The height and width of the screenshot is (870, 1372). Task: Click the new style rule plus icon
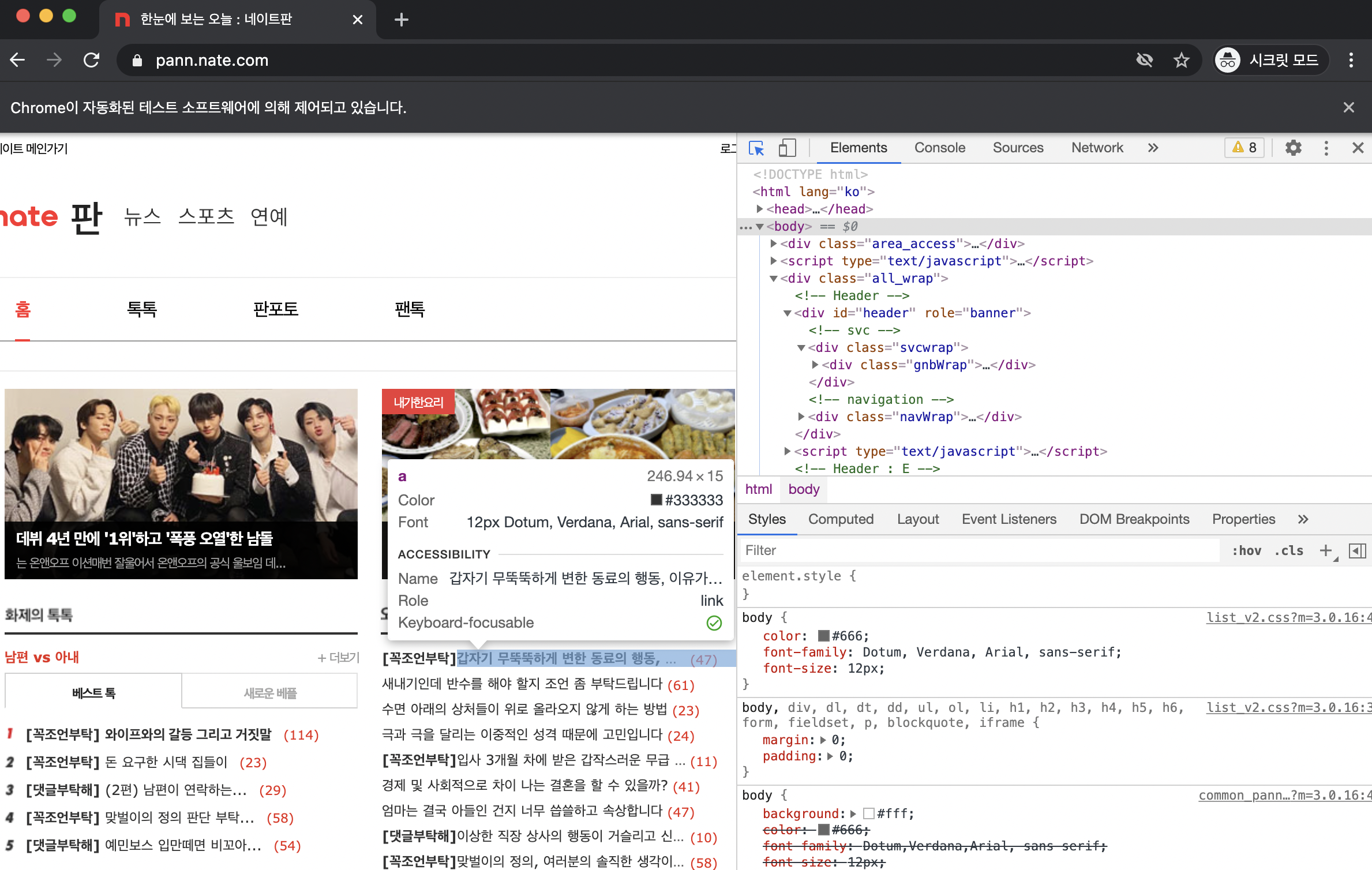[1326, 550]
